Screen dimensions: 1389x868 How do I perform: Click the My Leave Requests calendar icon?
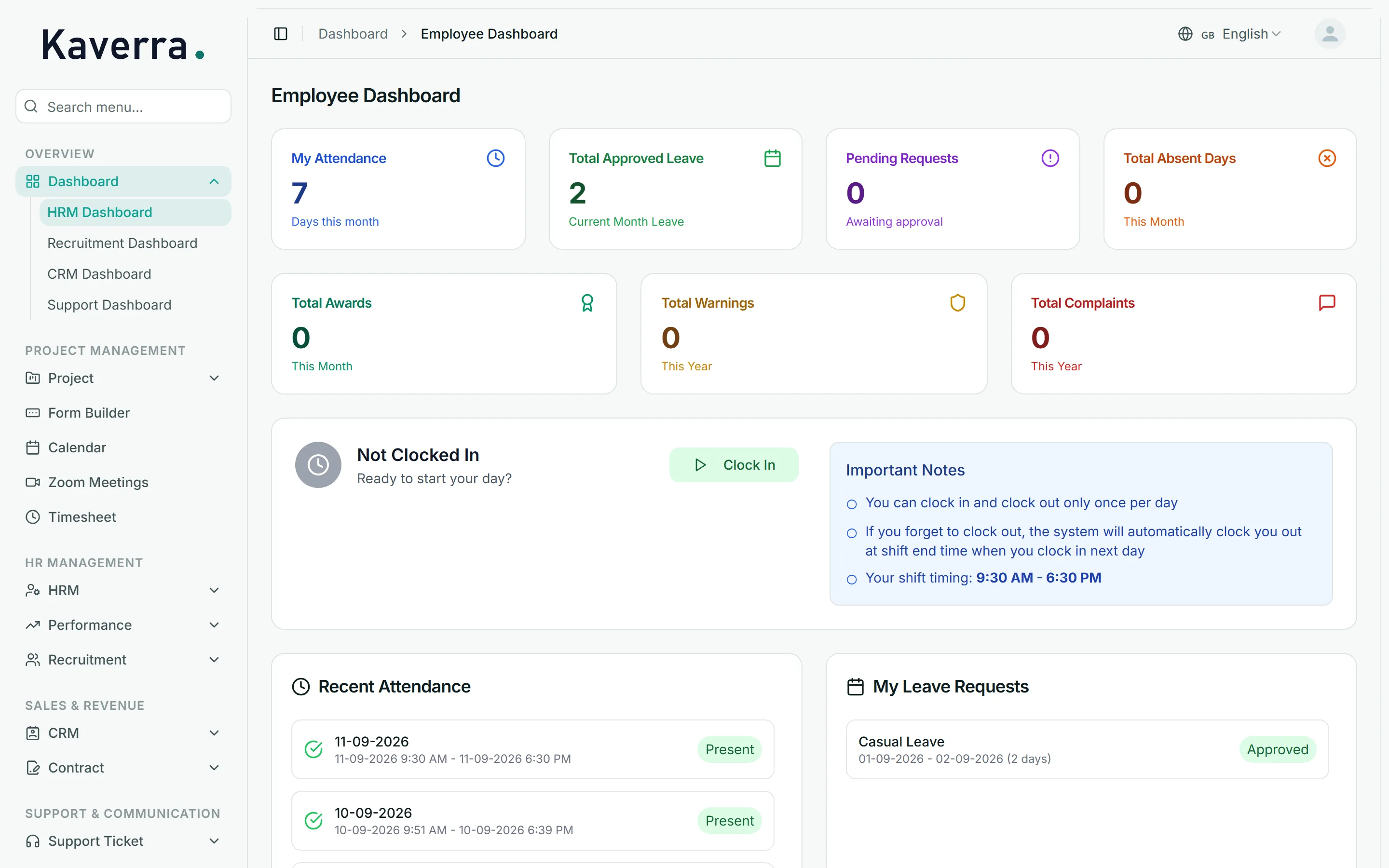pyautogui.click(x=855, y=687)
